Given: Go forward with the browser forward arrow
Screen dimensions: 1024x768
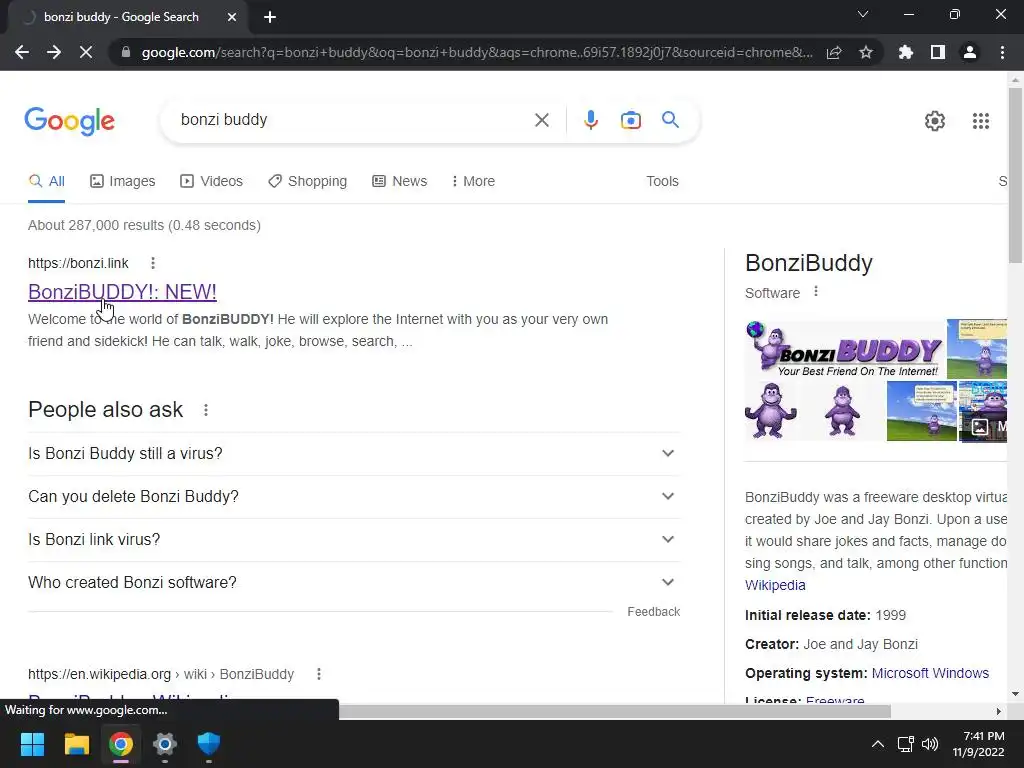Looking at the screenshot, I should [x=54, y=52].
